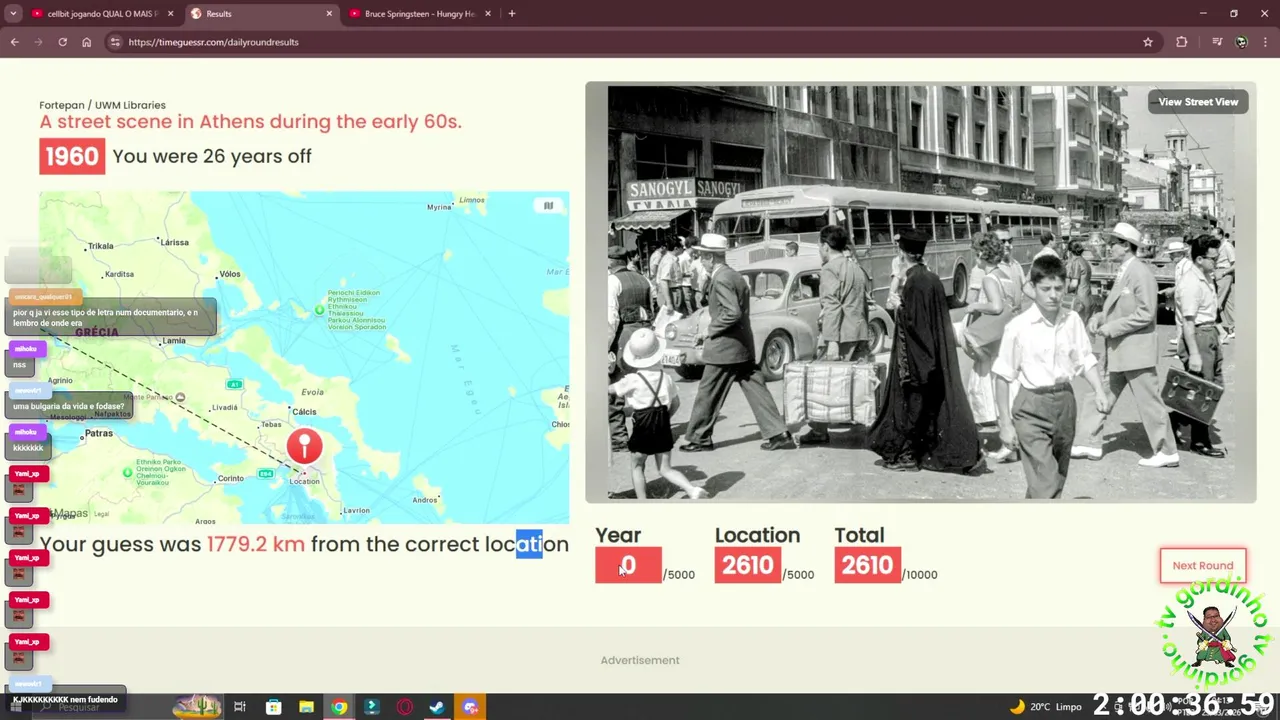Go to browser home page

pos(87,42)
